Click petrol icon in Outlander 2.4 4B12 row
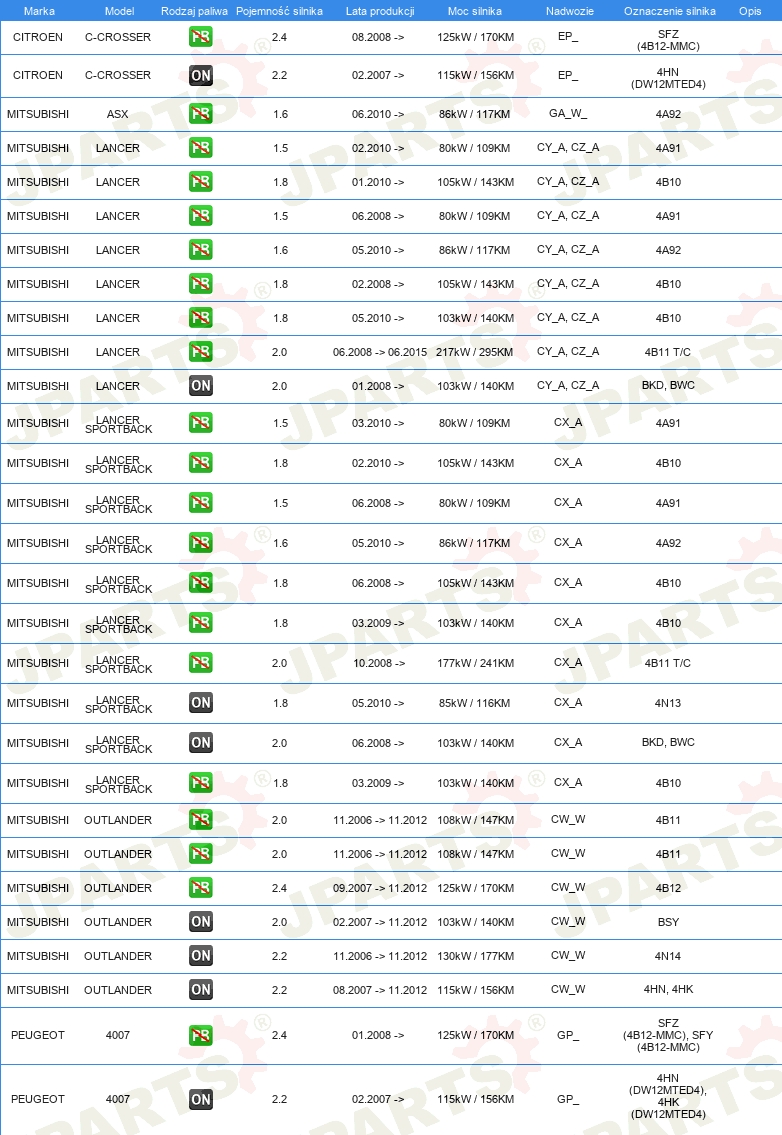The width and height of the screenshot is (782, 1135). pyautogui.click(x=201, y=887)
